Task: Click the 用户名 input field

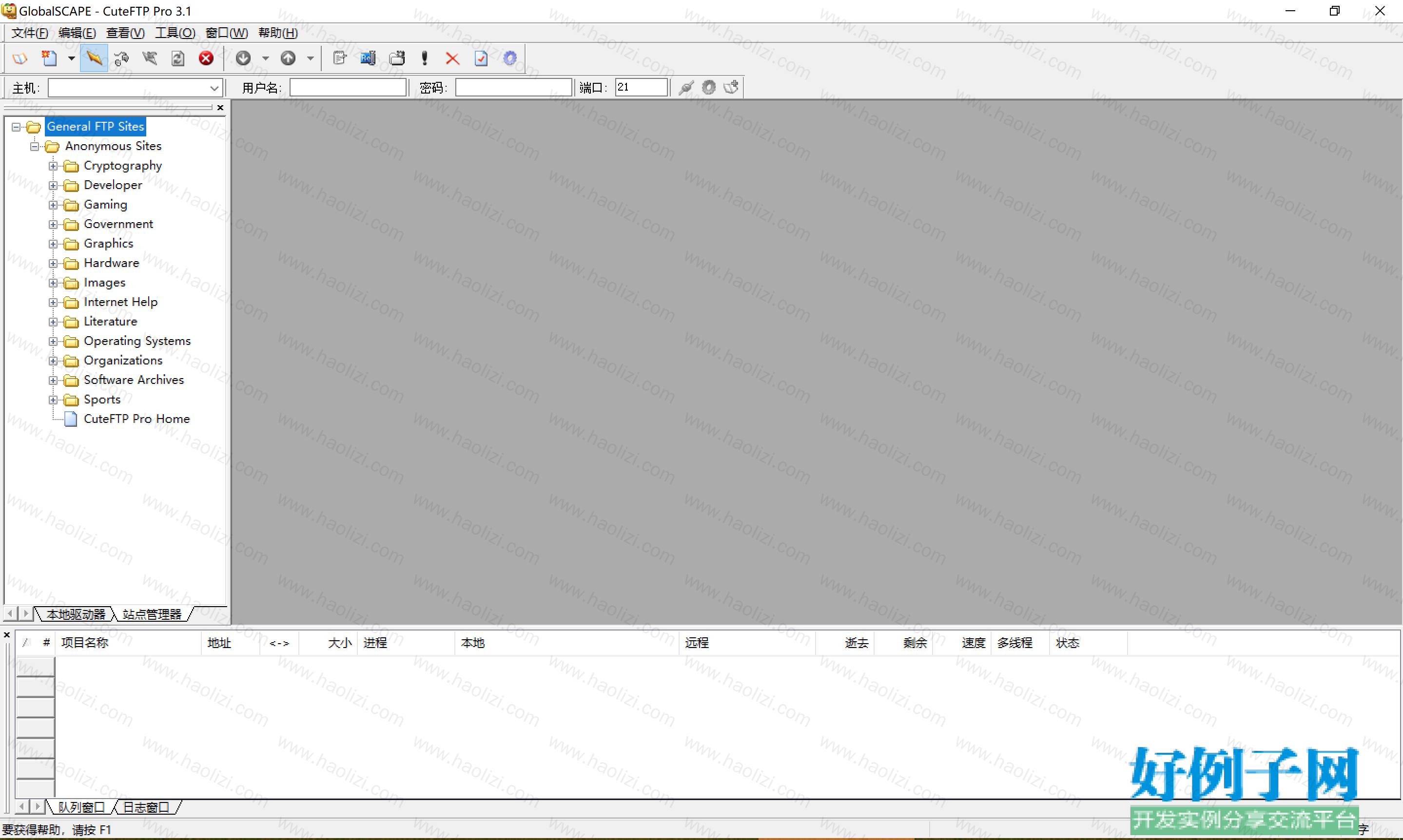Action: pos(348,87)
